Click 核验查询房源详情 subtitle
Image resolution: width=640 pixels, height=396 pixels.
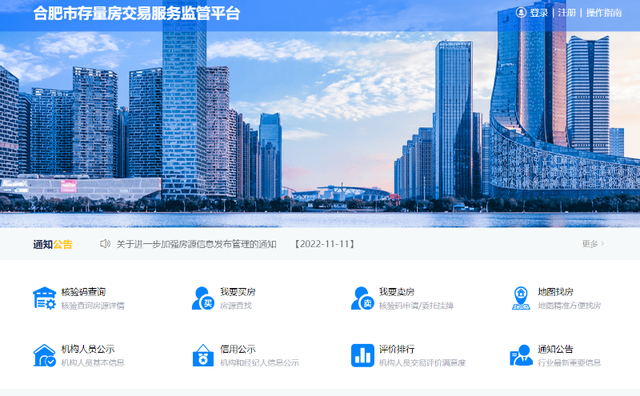pos(93,305)
